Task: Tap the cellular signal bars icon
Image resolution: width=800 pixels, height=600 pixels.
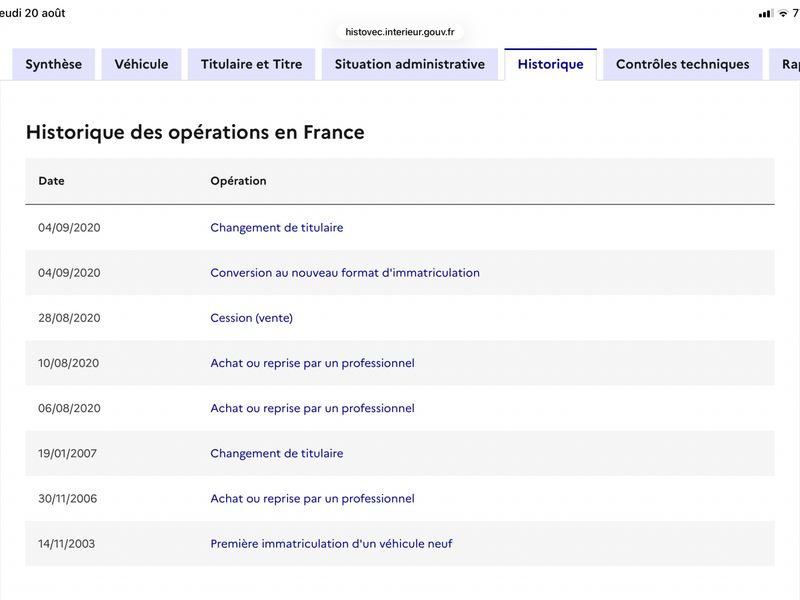Action: pyautogui.click(x=765, y=14)
